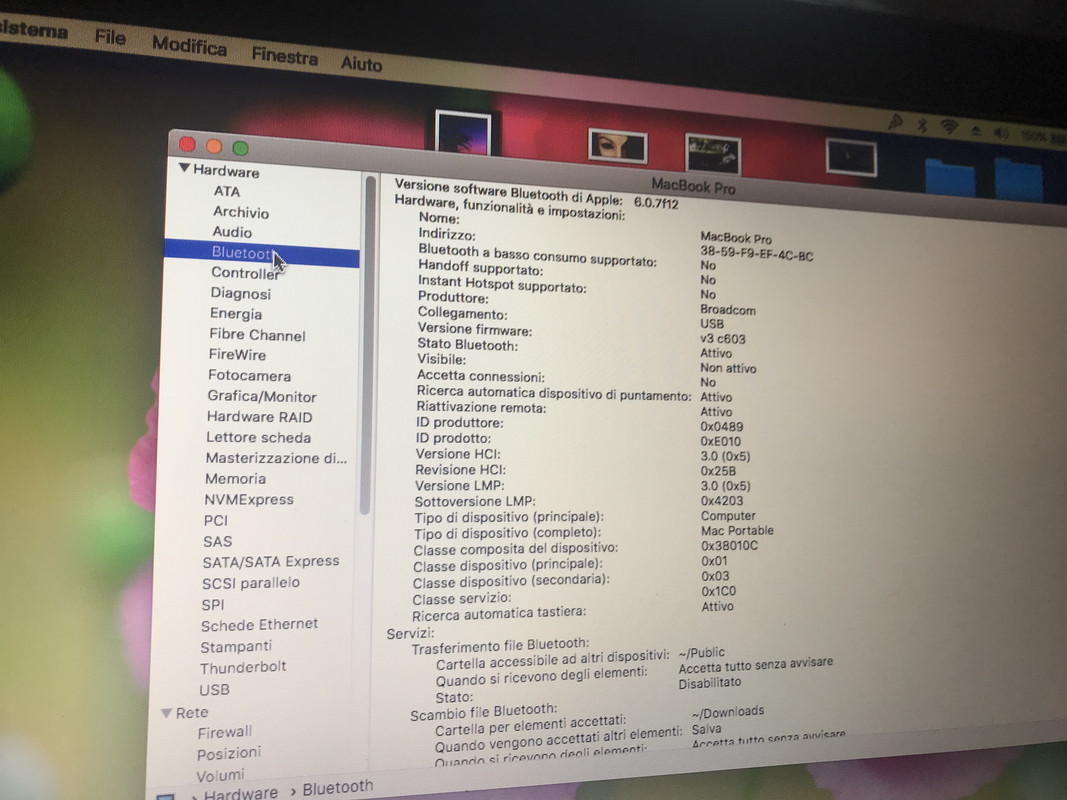The width and height of the screenshot is (1067, 800).
Task: Select SAS in the sidebar
Action: (x=217, y=541)
